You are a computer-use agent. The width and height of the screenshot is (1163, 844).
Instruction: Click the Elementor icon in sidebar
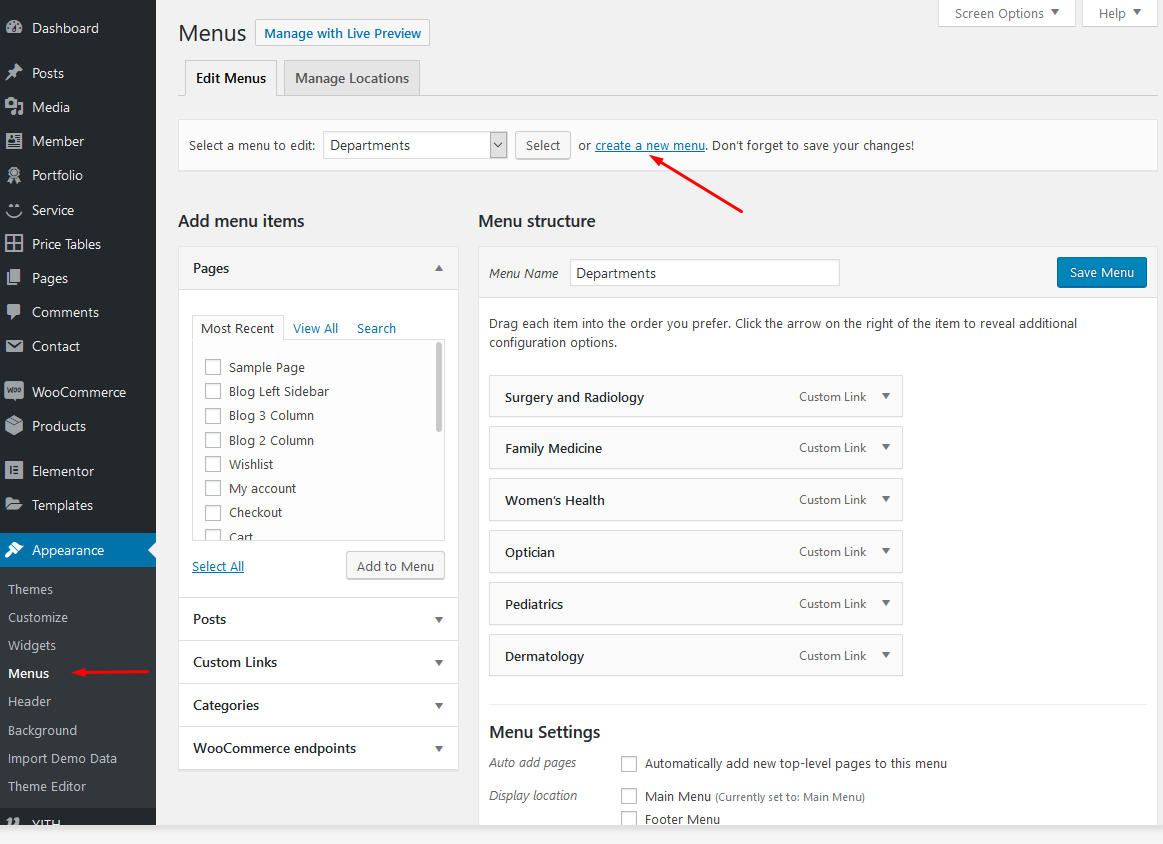(14, 471)
